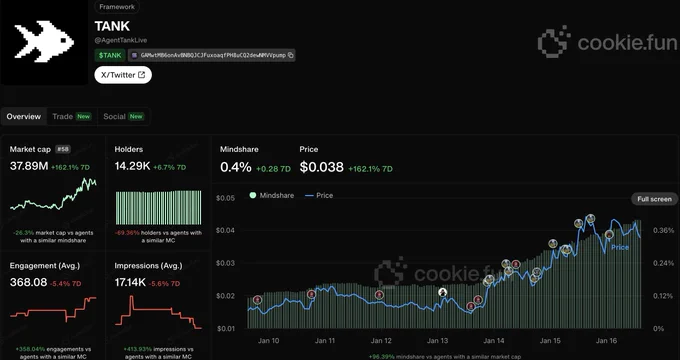The height and width of the screenshot is (360, 680).
Task: Click the +96.39% mindshare comparison note
Action: pyautogui.click(x=445, y=357)
